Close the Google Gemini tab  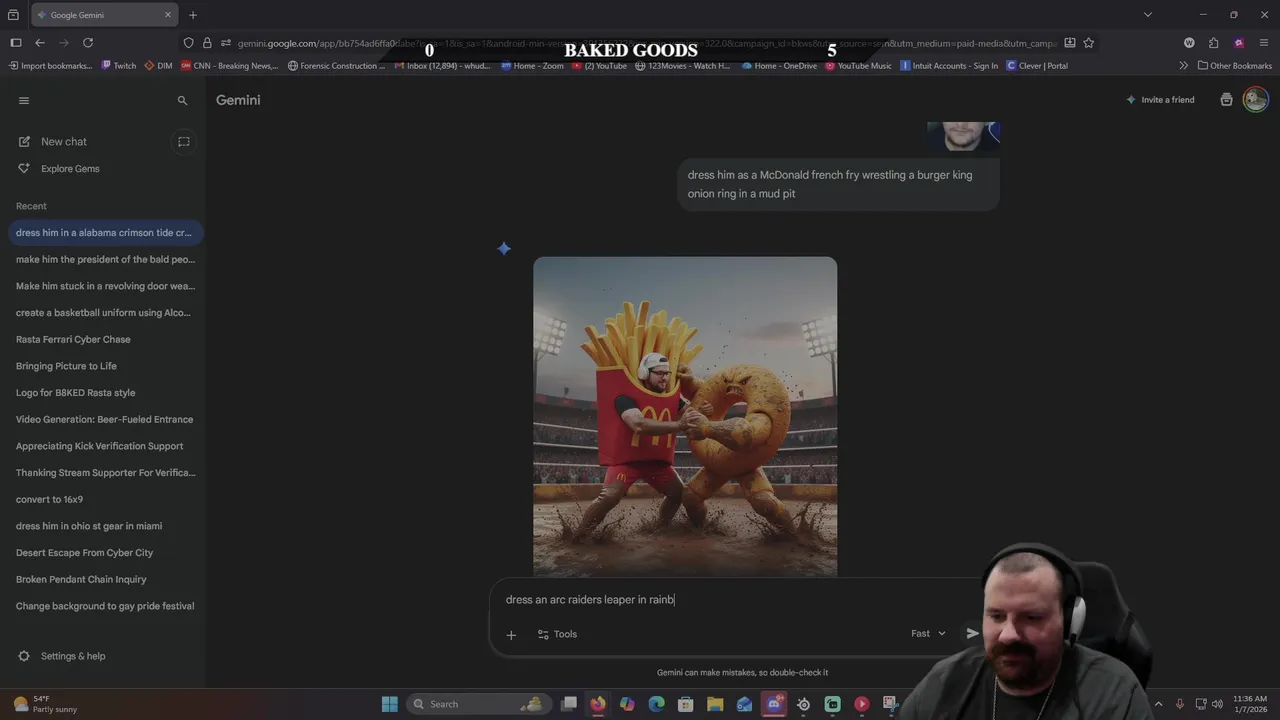[x=168, y=15]
